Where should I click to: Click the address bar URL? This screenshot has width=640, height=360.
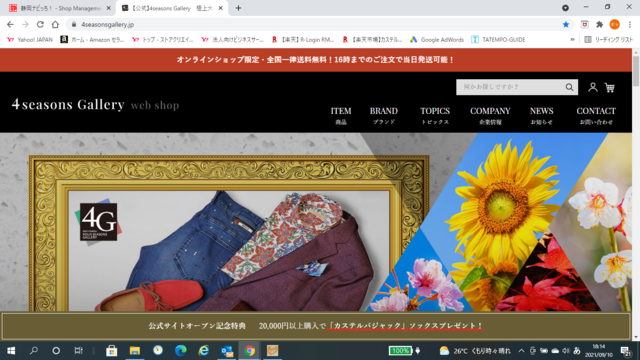[107, 24]
